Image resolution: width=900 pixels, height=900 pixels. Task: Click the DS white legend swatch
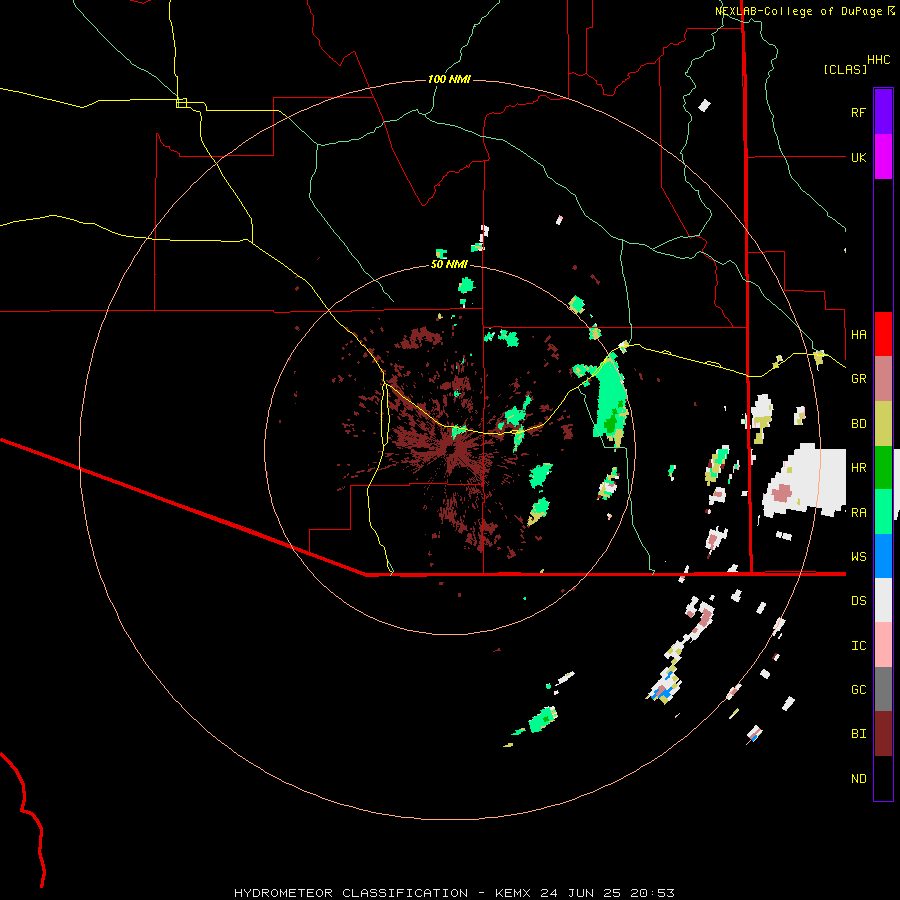883,600
